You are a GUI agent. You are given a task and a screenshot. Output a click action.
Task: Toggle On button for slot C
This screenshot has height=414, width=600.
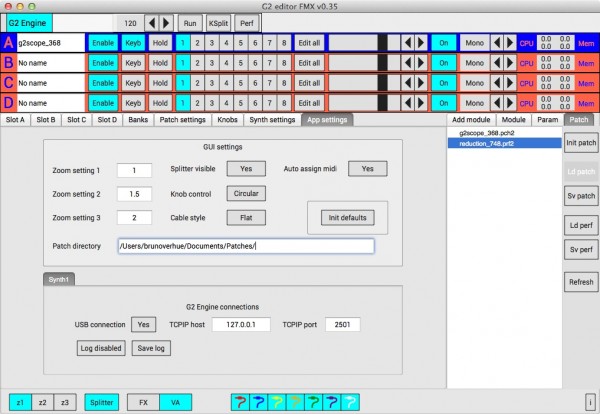(443, 83)
